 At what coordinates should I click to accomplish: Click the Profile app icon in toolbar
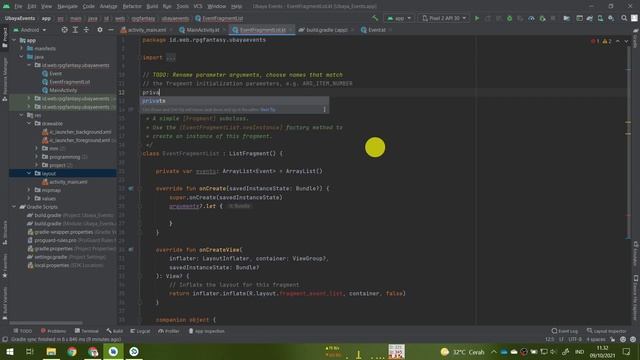(x=531, y=18)
